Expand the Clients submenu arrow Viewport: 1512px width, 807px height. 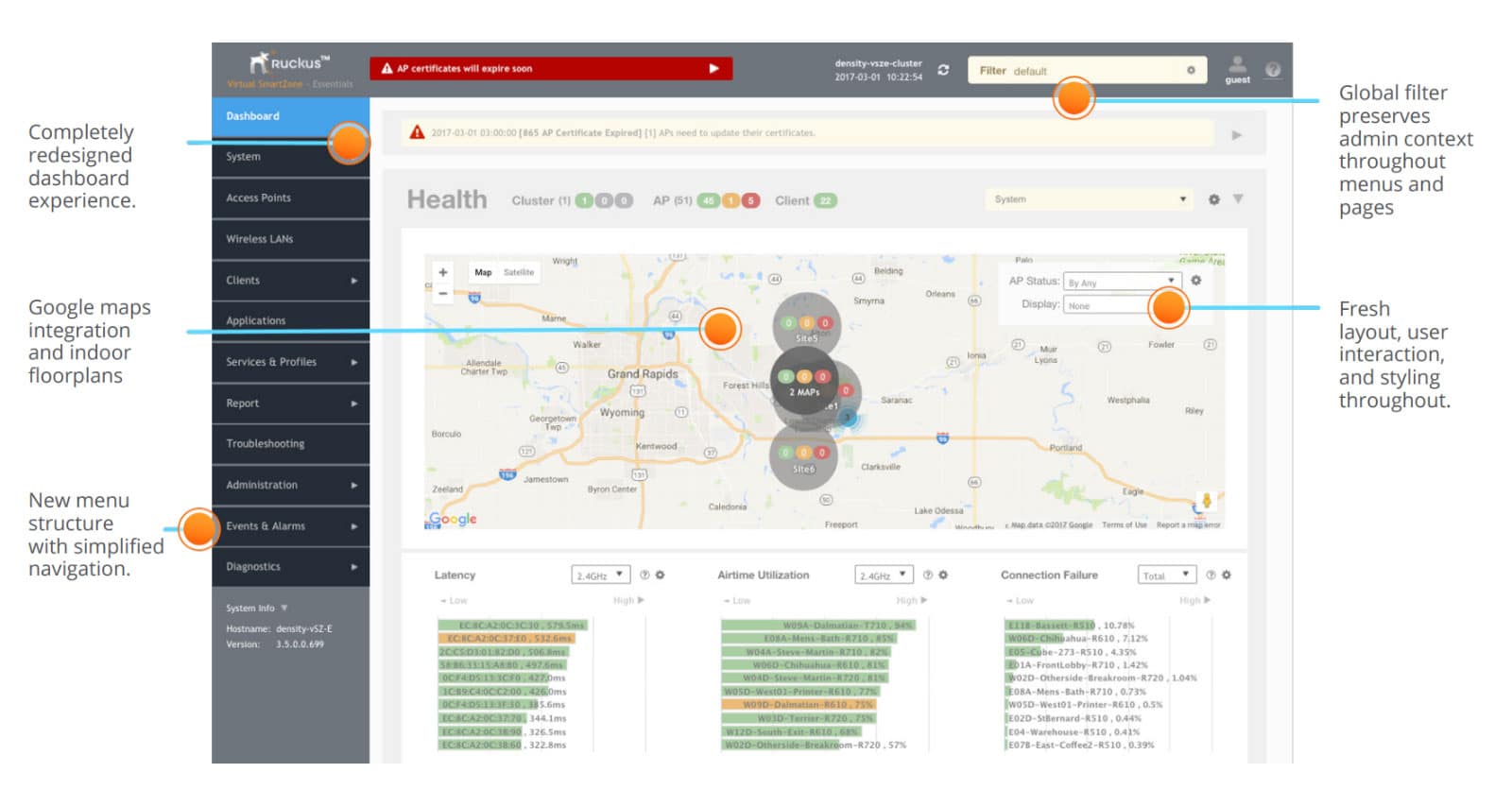pyautogui.click(x=354, y=281)
